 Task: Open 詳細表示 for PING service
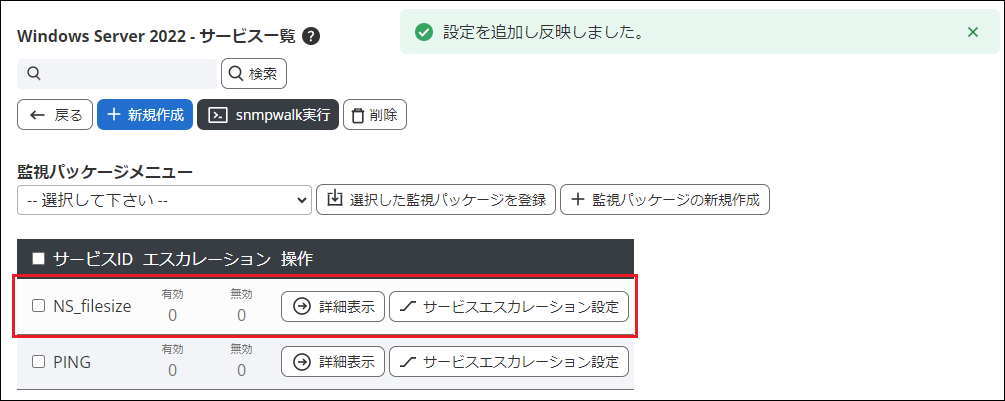pyautogui.click(x=333, y=361)
